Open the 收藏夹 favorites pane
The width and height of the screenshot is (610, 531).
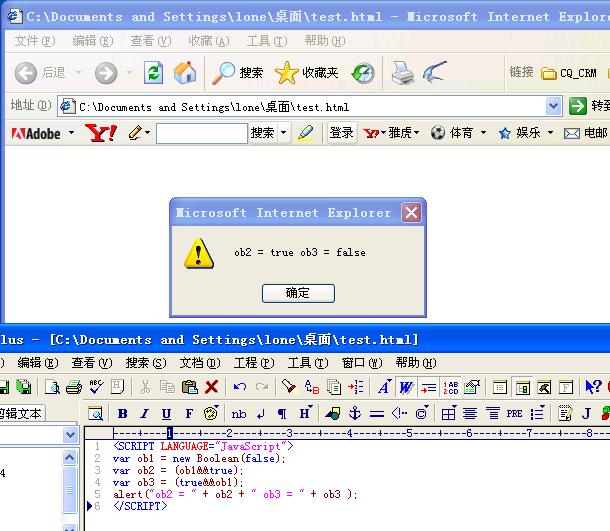[x=307, y=73]
